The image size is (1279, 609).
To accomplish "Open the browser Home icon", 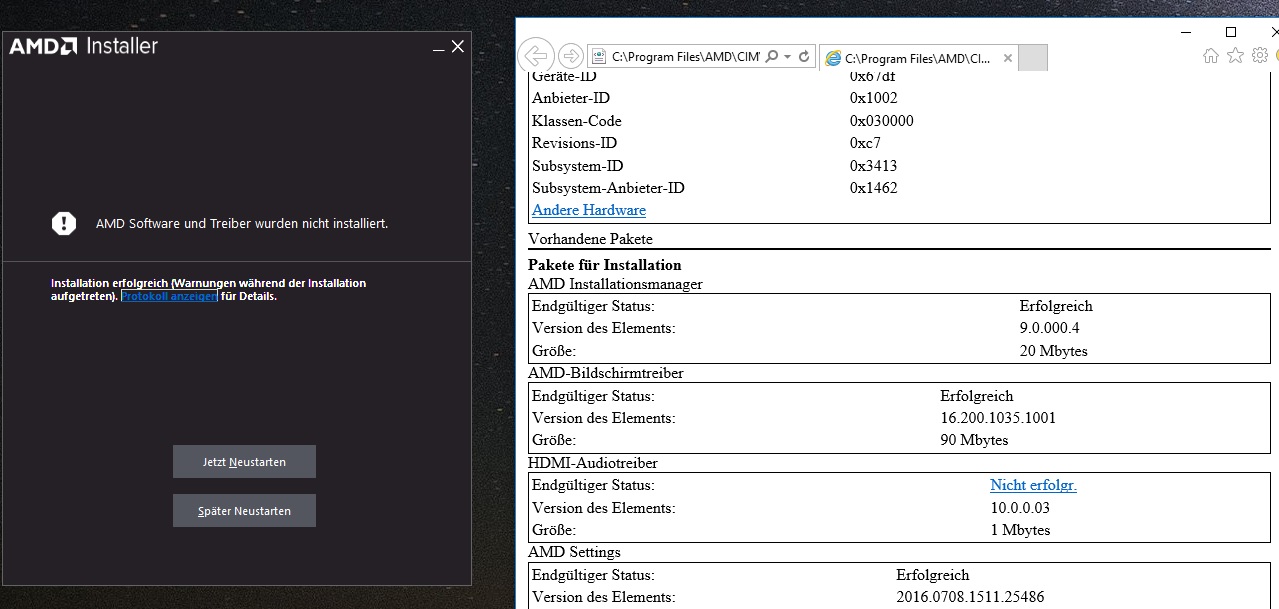I will [x=1210, y=56].
